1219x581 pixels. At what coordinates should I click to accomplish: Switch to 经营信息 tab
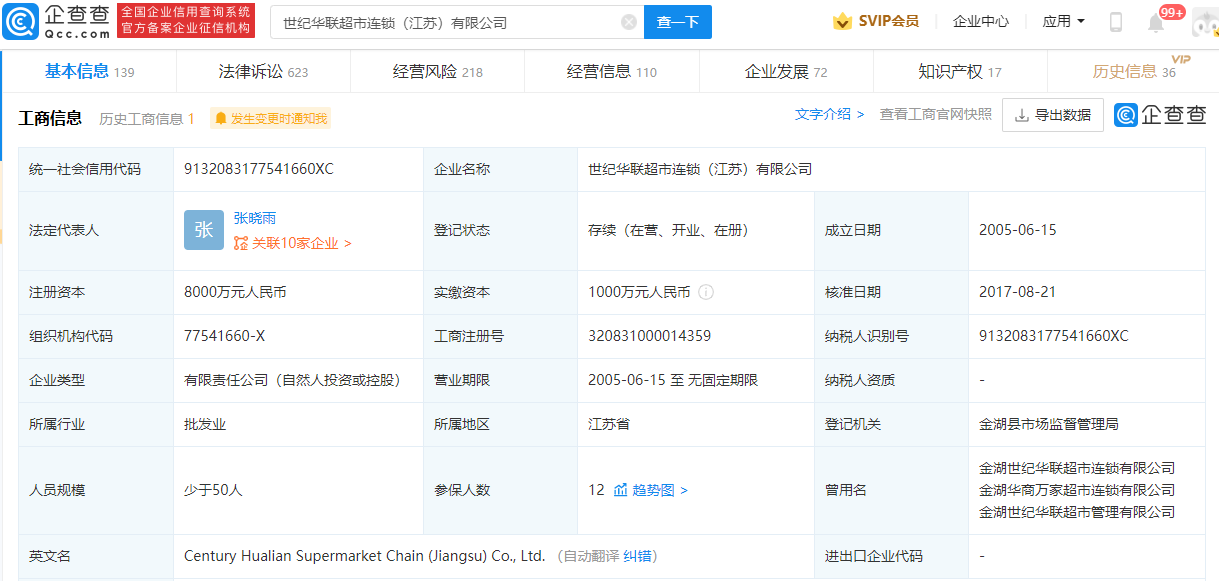pos(612,71)
